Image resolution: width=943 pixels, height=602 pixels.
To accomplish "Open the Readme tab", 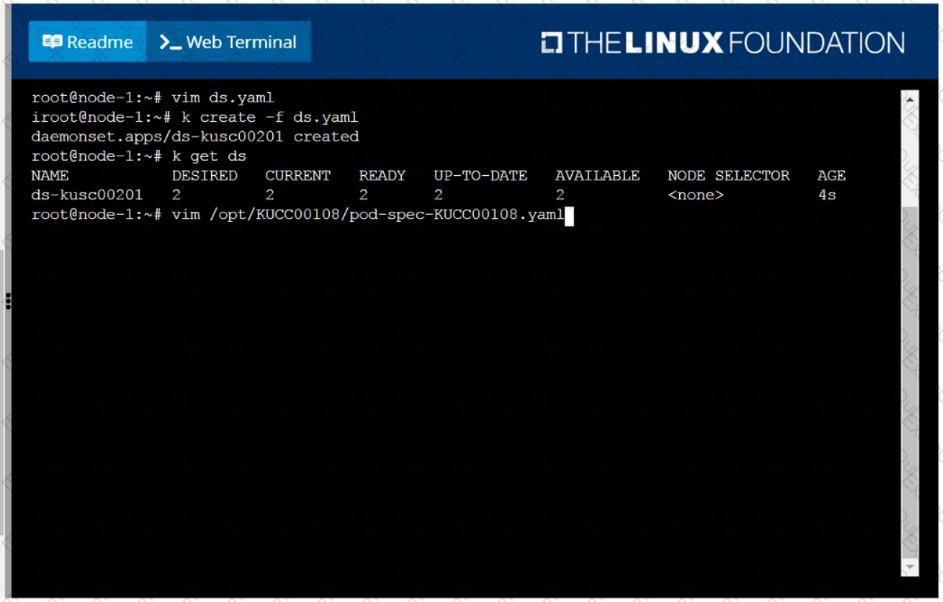I will 87,41.
